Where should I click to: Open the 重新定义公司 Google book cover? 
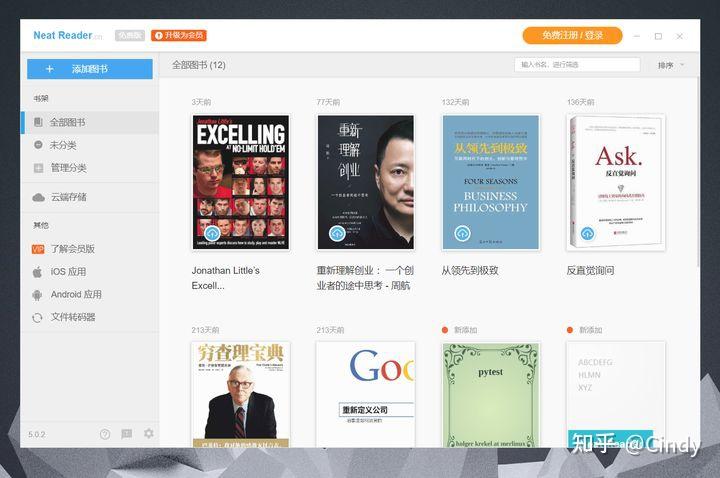[x=366, y=394]
